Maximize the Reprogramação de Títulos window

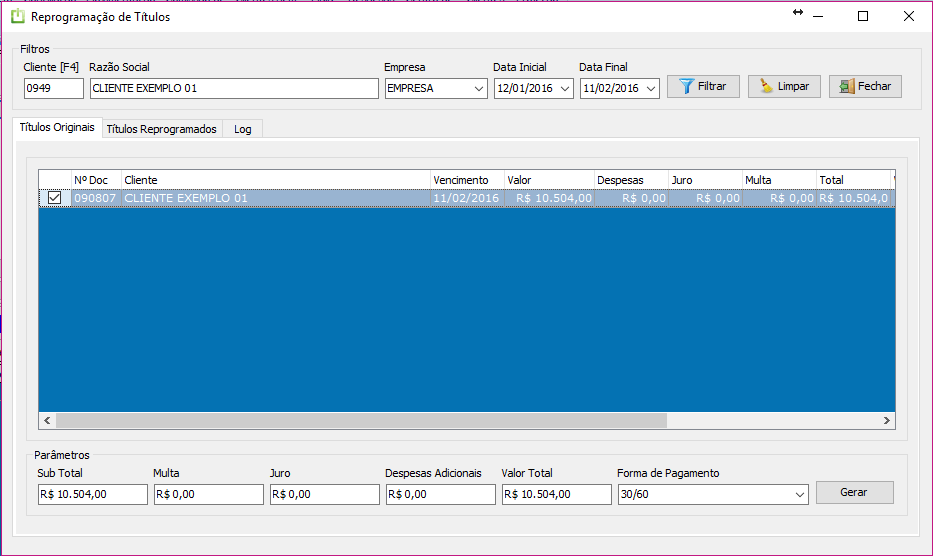point(863,16)
